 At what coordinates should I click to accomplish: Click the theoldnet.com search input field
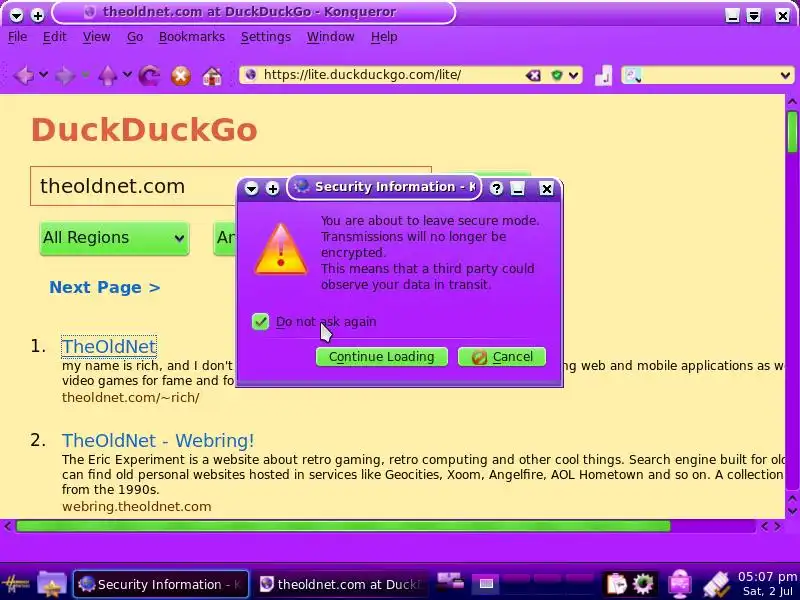tap(133, 186)
